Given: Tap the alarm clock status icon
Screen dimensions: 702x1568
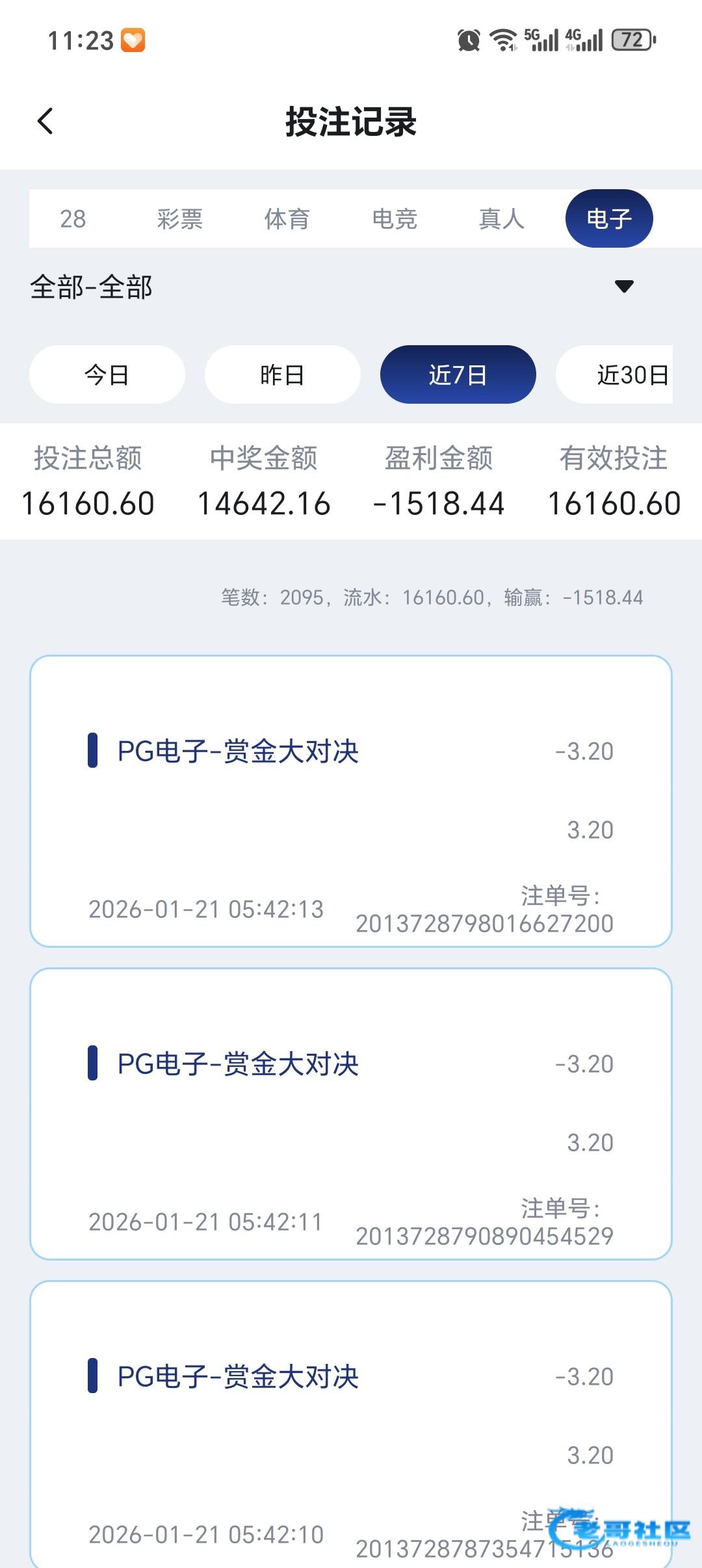Looking at the screenshot, I should tap(469, 40).
